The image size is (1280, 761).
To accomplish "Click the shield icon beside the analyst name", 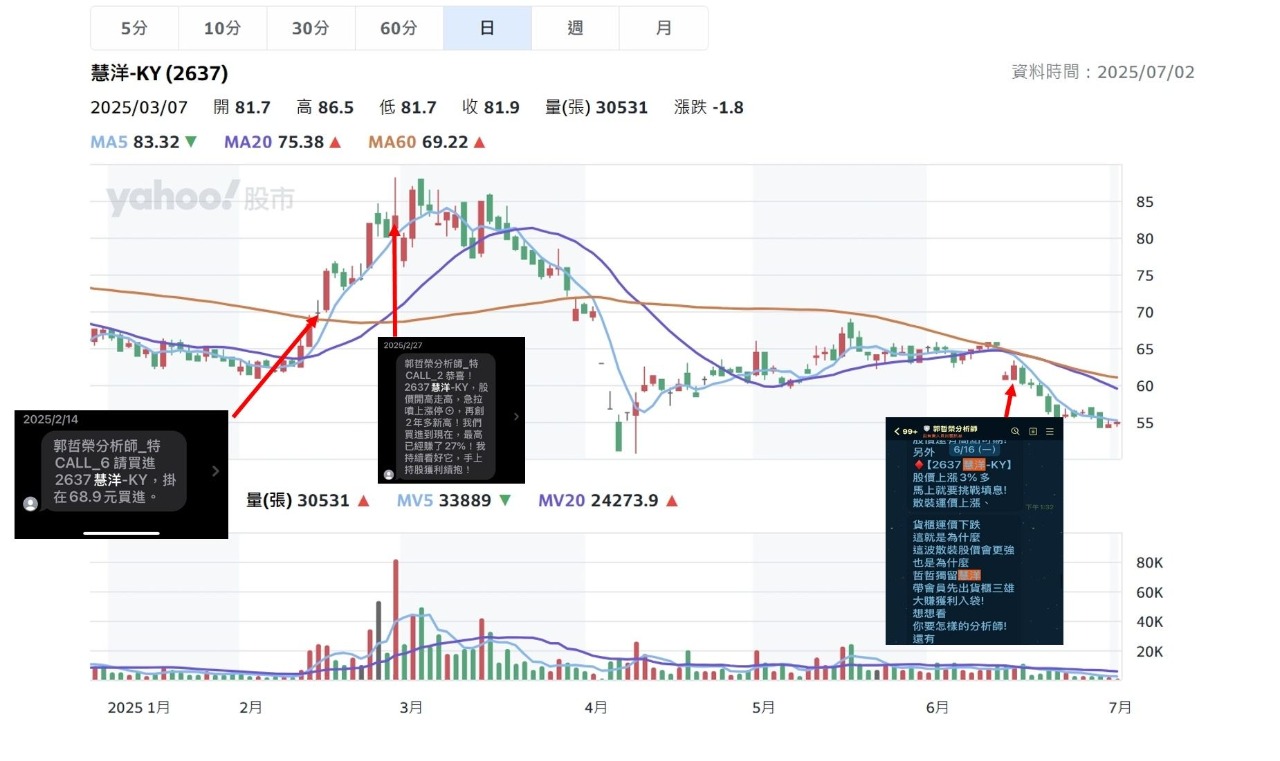I will (x=926, y=429).
